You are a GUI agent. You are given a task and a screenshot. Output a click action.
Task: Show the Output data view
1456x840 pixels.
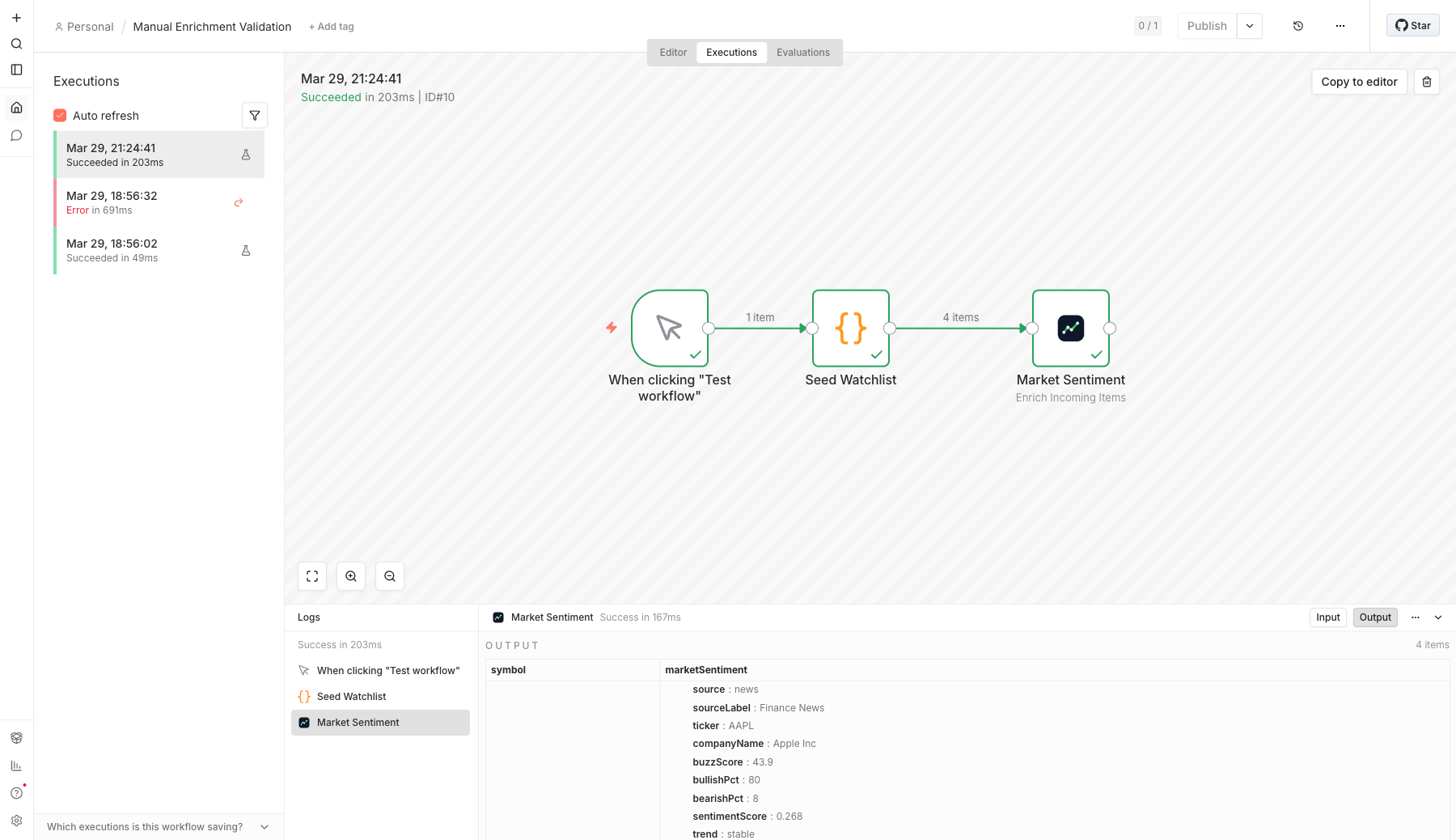coord(1375,617)
